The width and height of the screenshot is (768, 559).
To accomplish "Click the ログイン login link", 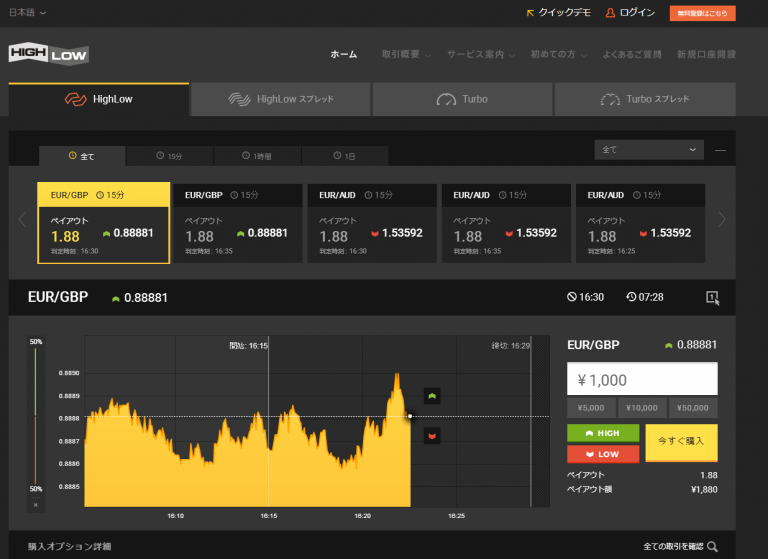I will (630, 13).
